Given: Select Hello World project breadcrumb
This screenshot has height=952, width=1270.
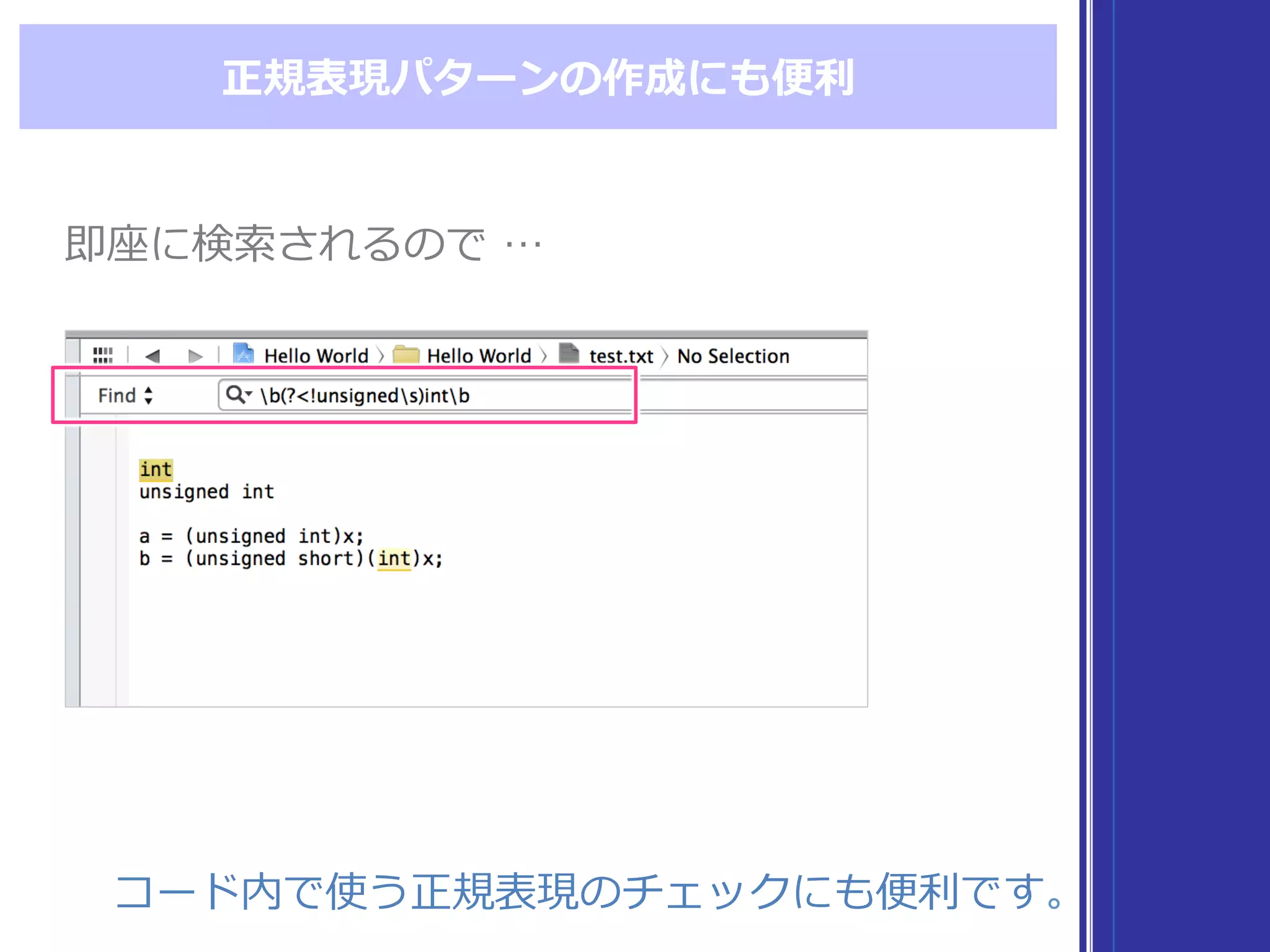Looking at the screenshot, I should pyautogui.click(x=316, y=356).
